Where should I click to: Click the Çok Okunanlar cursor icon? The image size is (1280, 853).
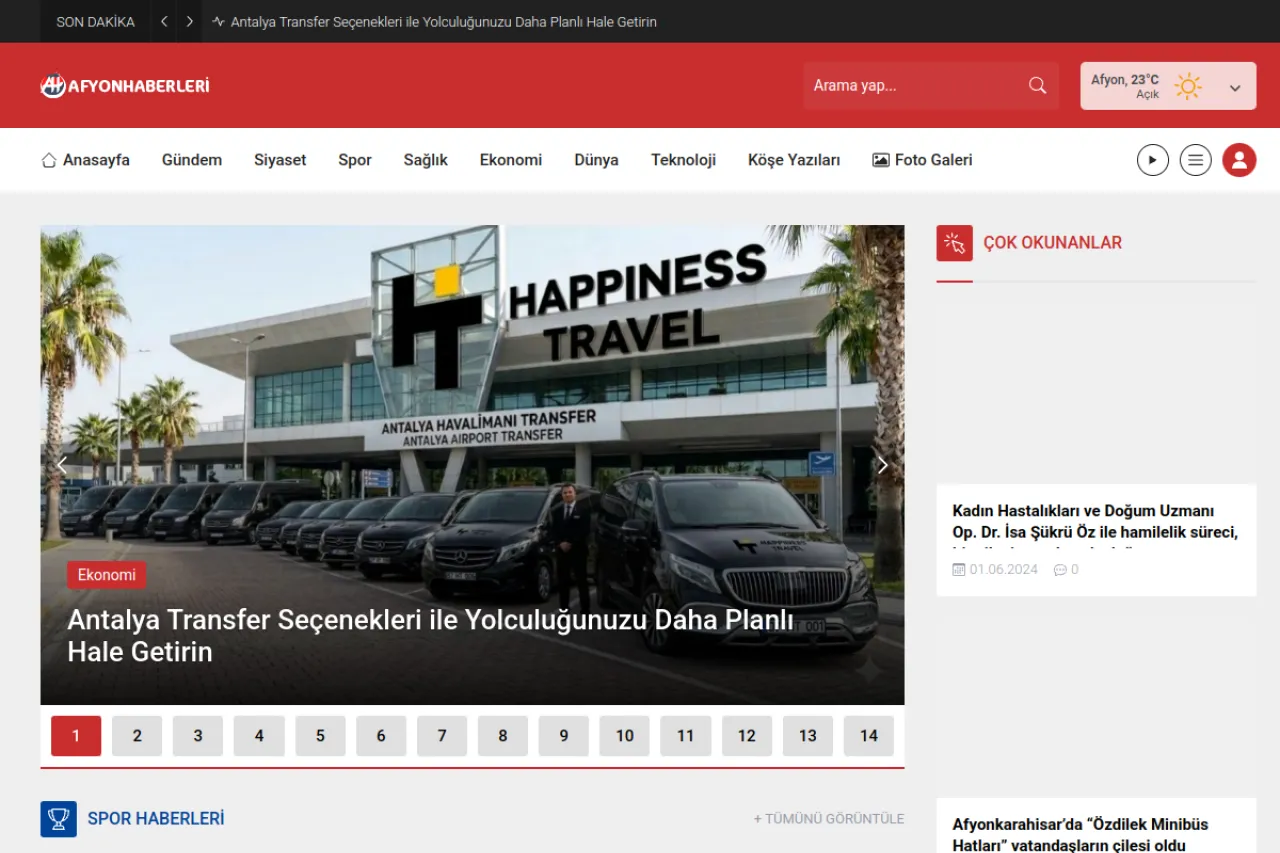954,243
